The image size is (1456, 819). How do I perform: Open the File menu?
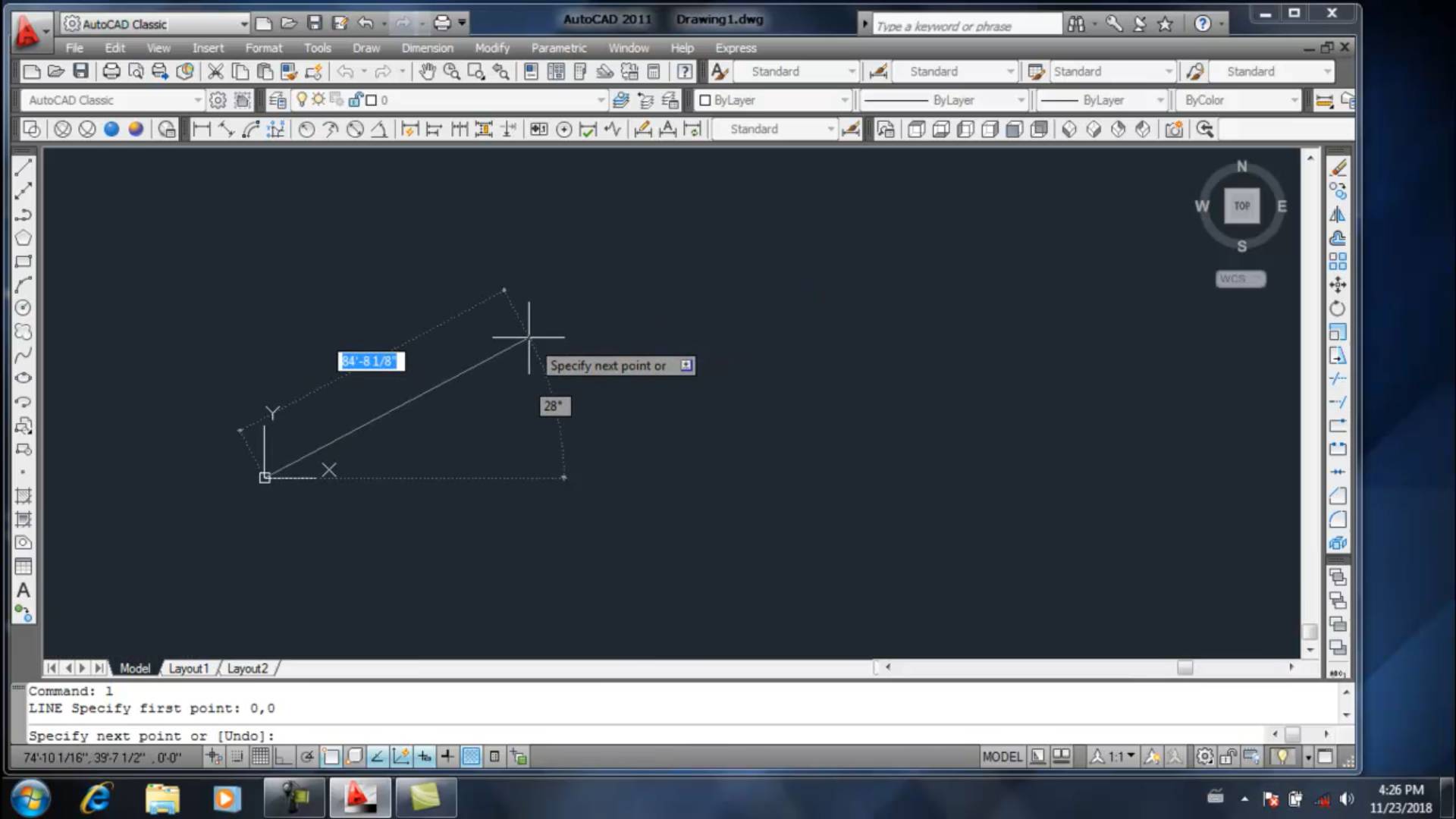click(74, 48)
